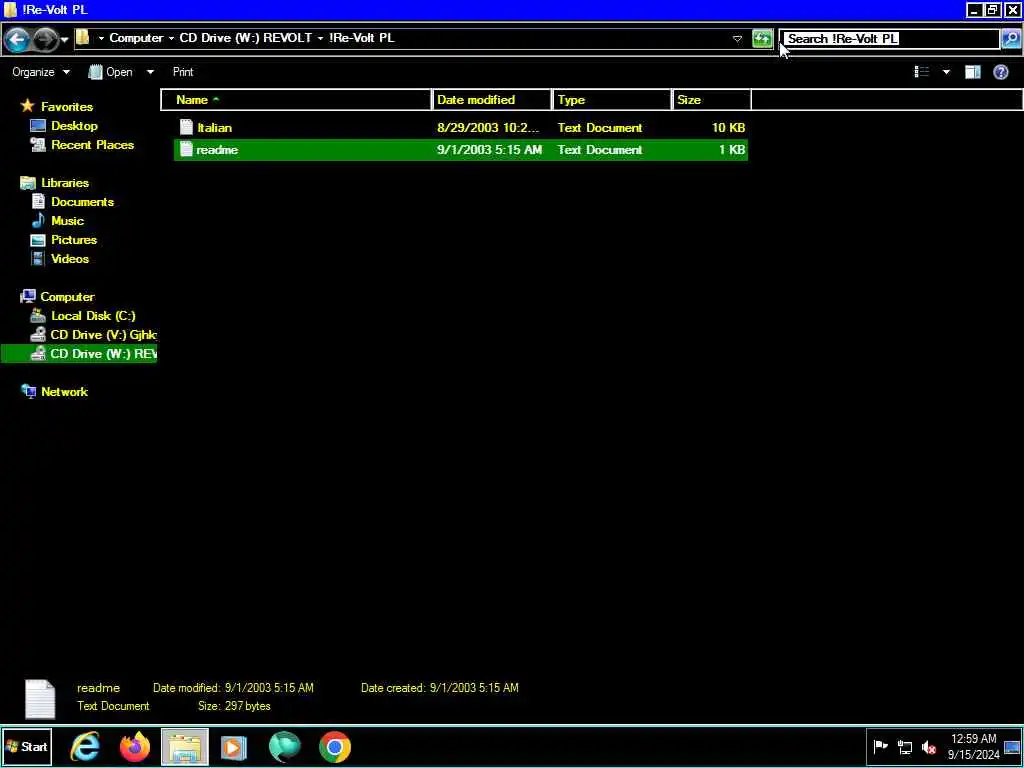Viewport: 1024px width, 768px height.
Task: Select the Computer breadcrumb in address bar
Action: [136, 38]
